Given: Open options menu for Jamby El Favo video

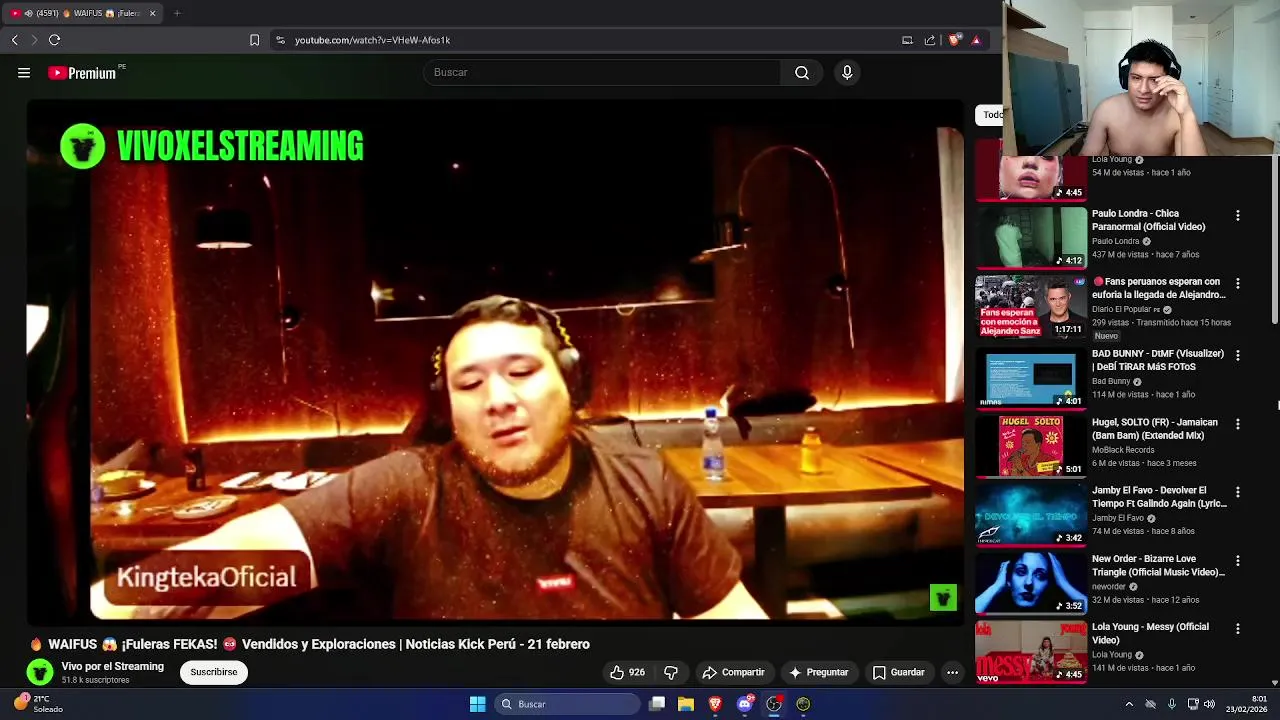Looking at the screenshot, I should pyautogui.click(x=1237, y=492).
